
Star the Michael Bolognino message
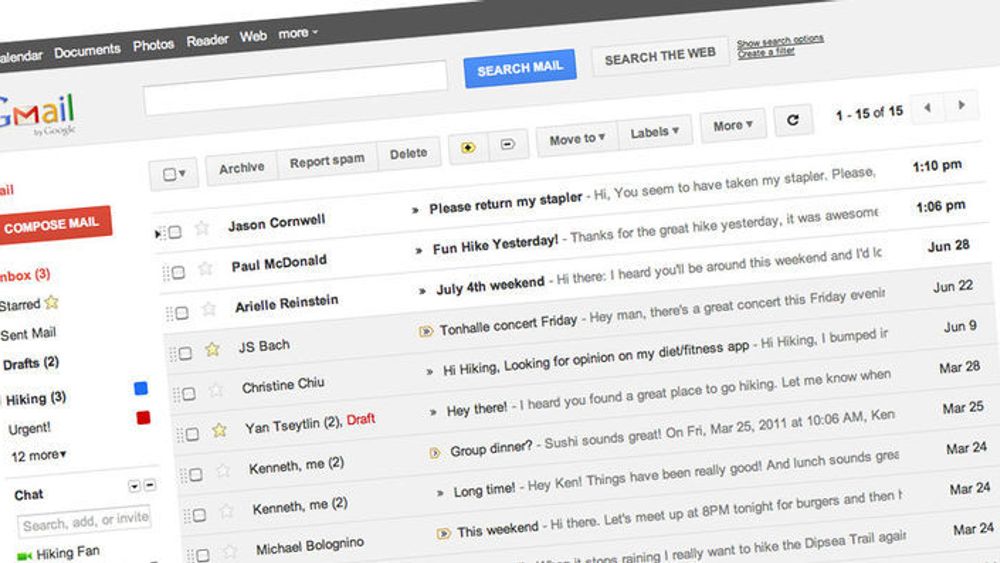[230, 551]
